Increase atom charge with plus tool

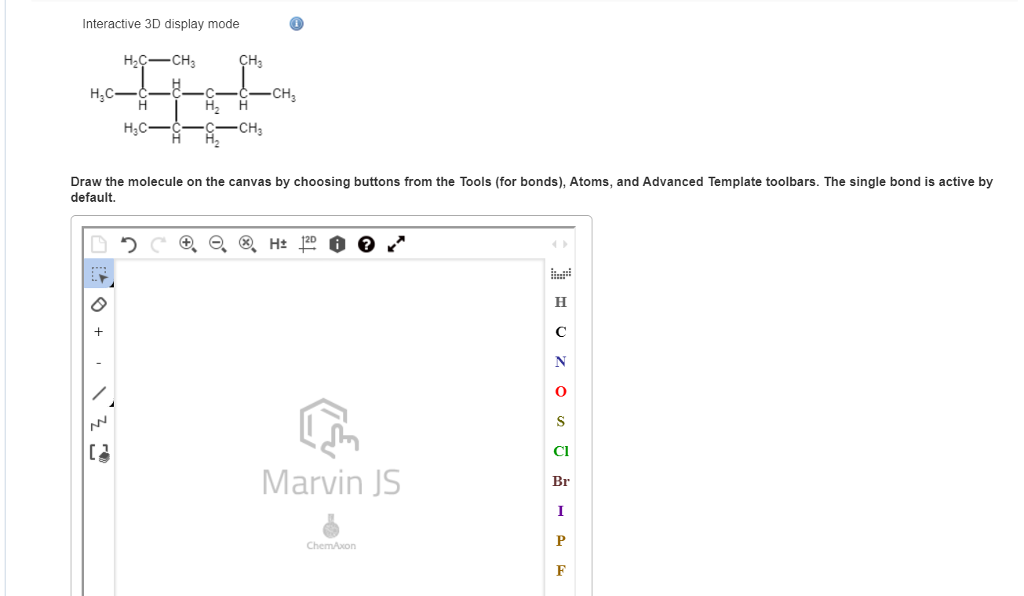point(98,330)
